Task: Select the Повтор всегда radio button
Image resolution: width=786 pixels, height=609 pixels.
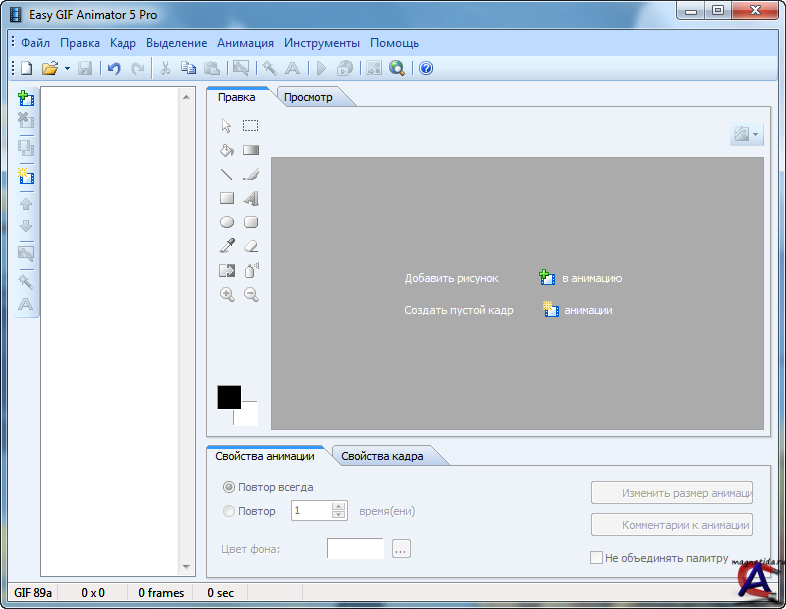Action: pyautogui.click(x=229, y=487)
